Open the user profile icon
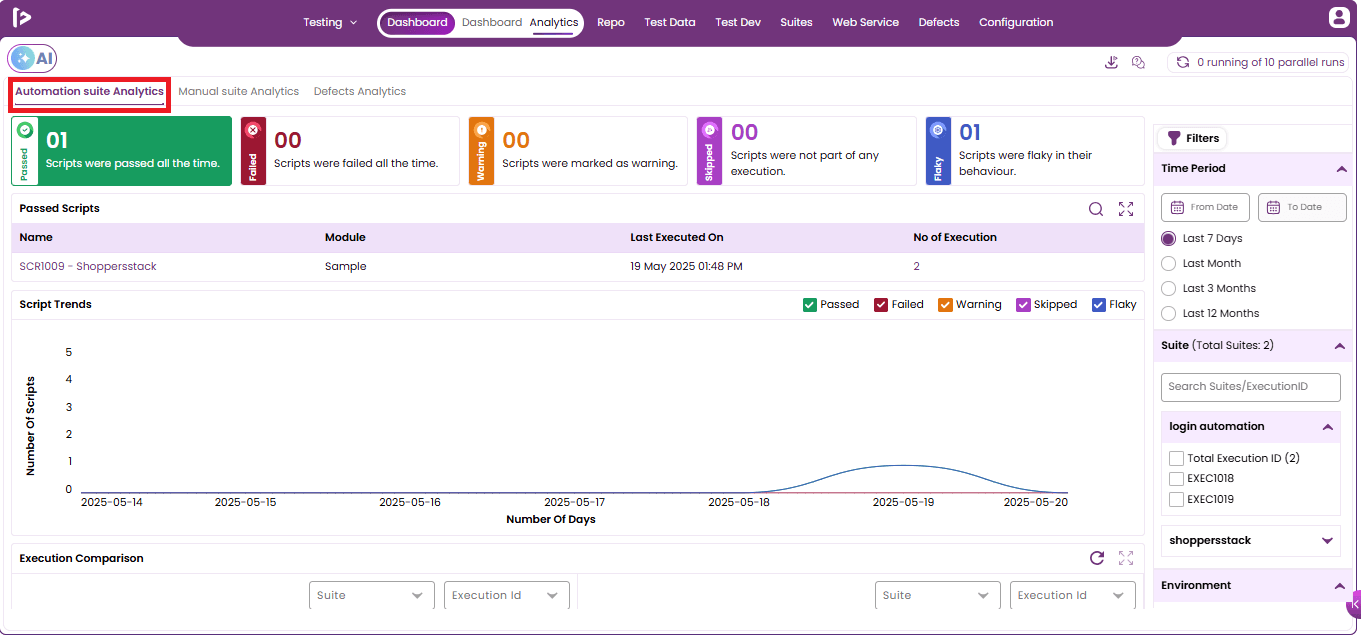The height and width of the screenshot is (636, 1361). pos(1339,17)
